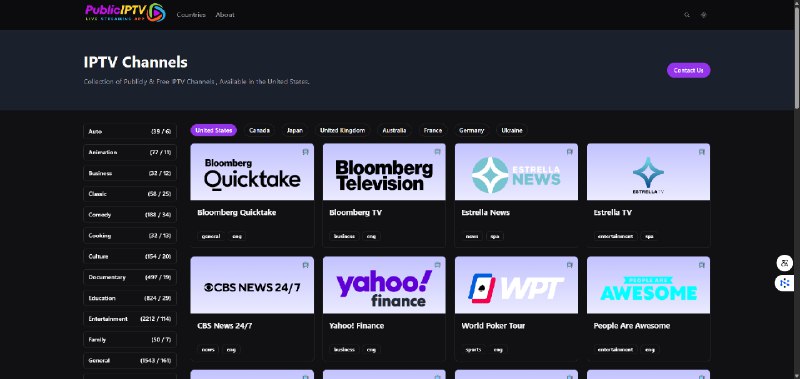Click the Estrella TV channel title
Viewport: 800px width, 379px height.
(612, 213)
